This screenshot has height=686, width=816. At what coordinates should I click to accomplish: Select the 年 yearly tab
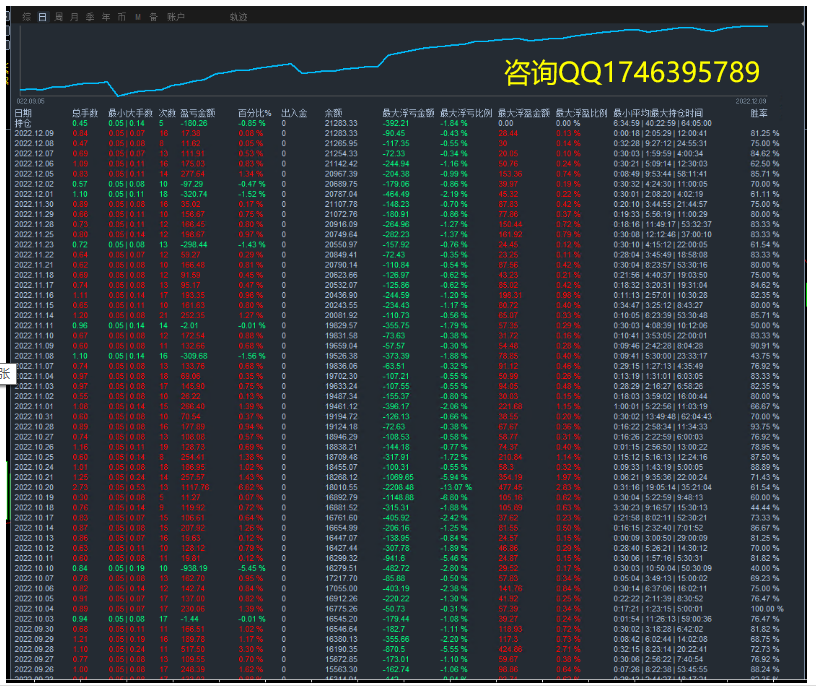point(105,17)
